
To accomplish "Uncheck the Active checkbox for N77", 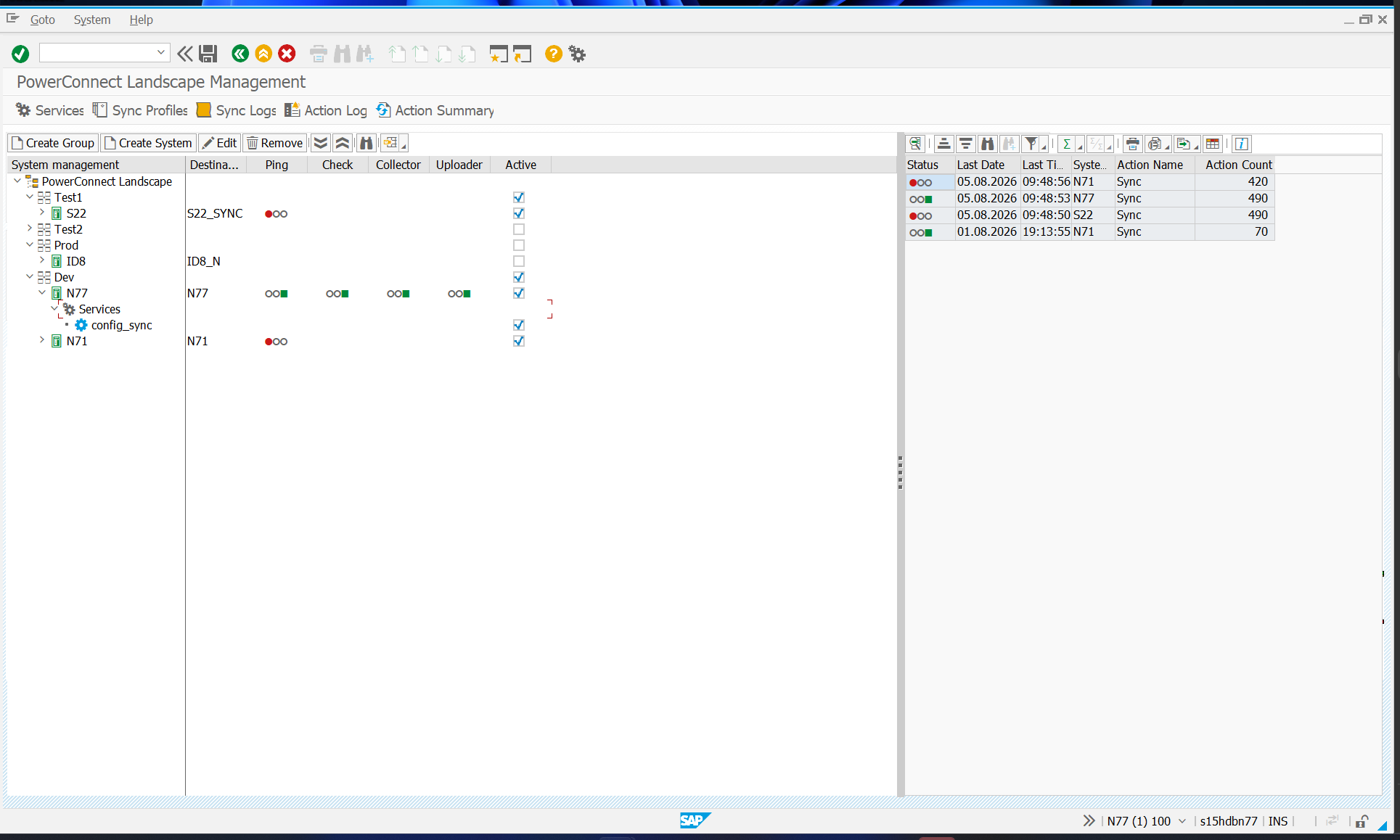I will click(x=519, y=293).
